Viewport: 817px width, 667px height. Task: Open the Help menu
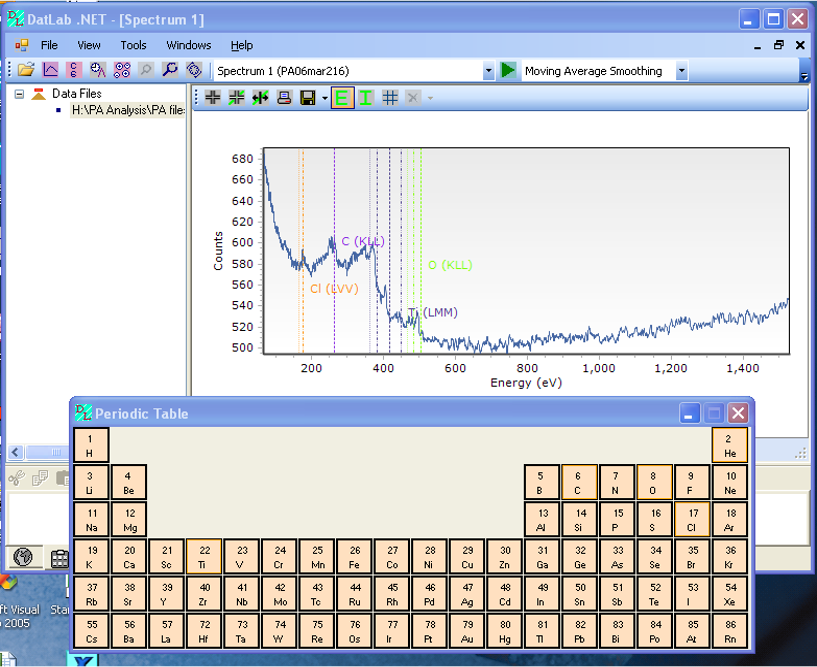[242, 45]
